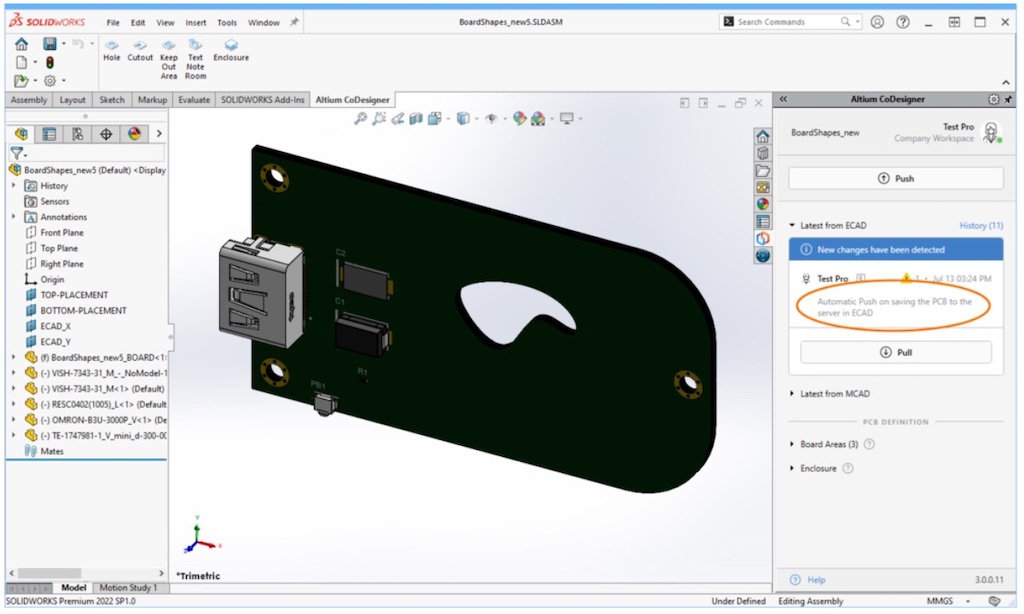The width and height of the screenshot is (1024, 614).
Task: Show more manager tabs arrow
Action: click(x=159, y=134)
